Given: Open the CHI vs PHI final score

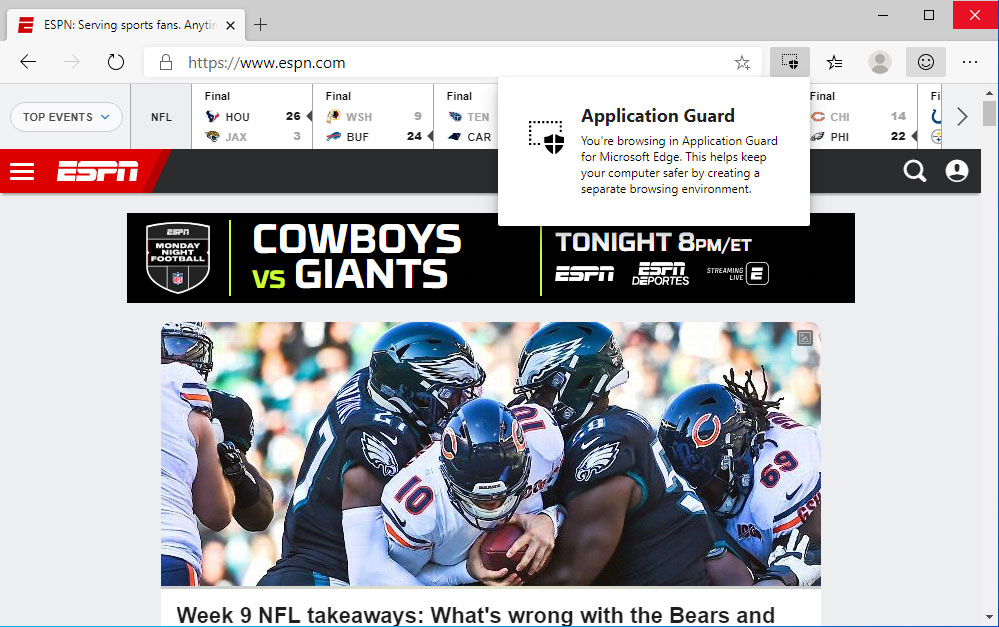Looking at the screenshot, I should tap(863, 117).
